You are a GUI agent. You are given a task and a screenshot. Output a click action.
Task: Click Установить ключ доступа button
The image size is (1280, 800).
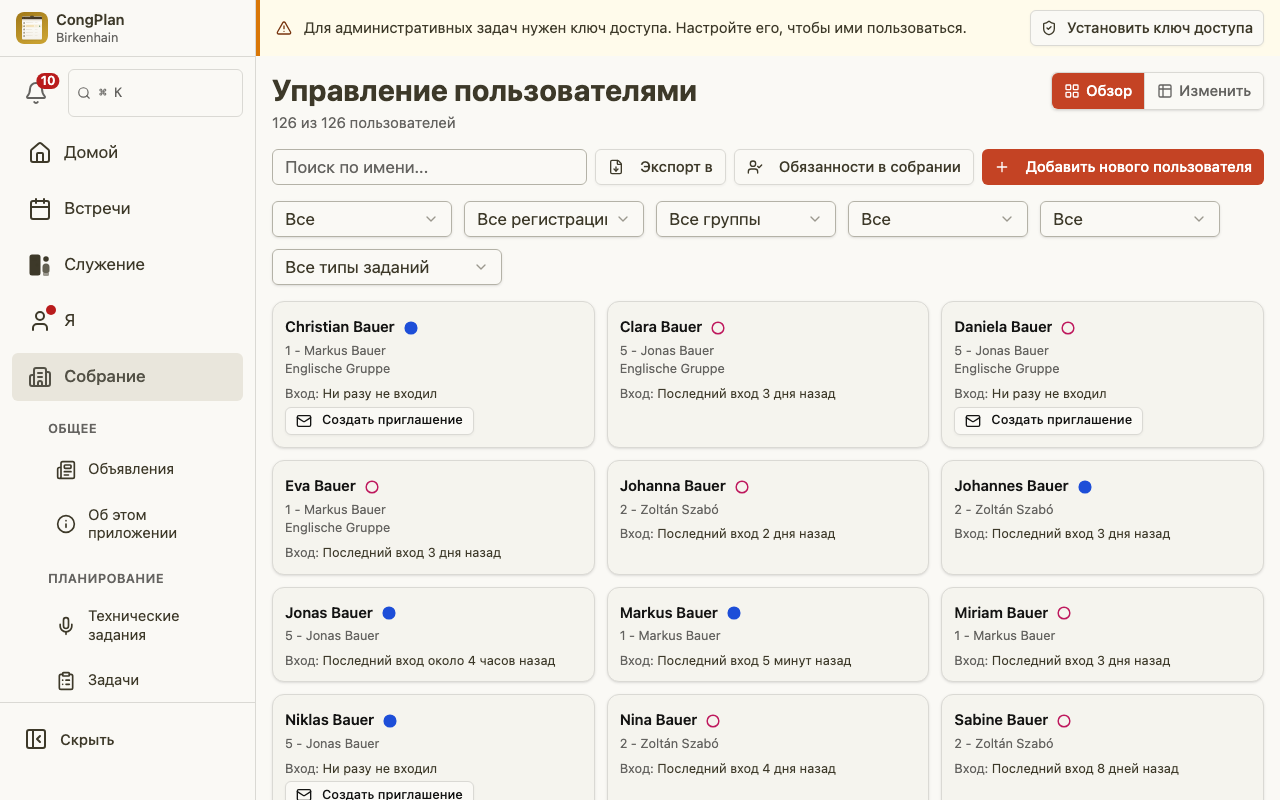pos(1147,28)
